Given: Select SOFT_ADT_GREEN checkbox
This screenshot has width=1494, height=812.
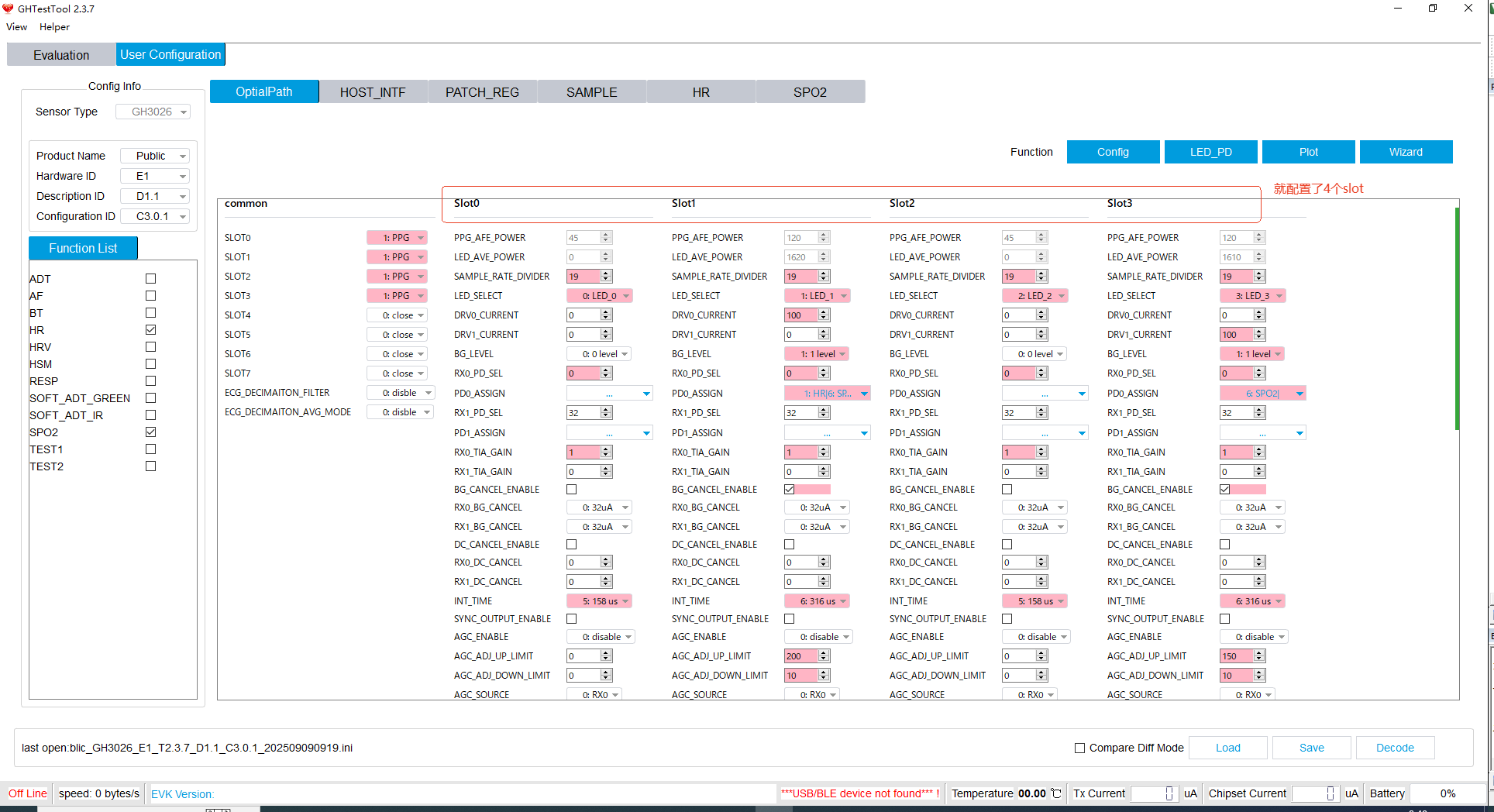Looking at the screenshot, I should pos(151,397).
